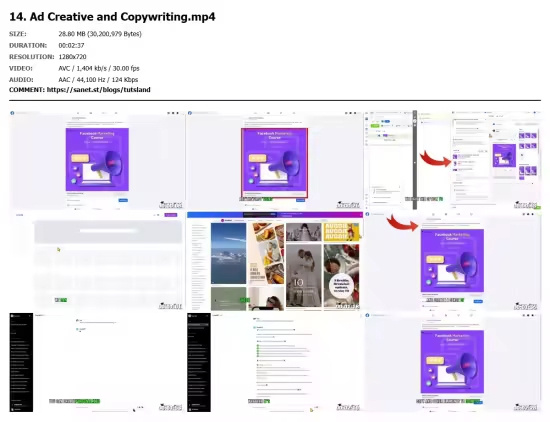
Task: Open the thumbnail with the blank gray banner page
Action: pos(97,261)
